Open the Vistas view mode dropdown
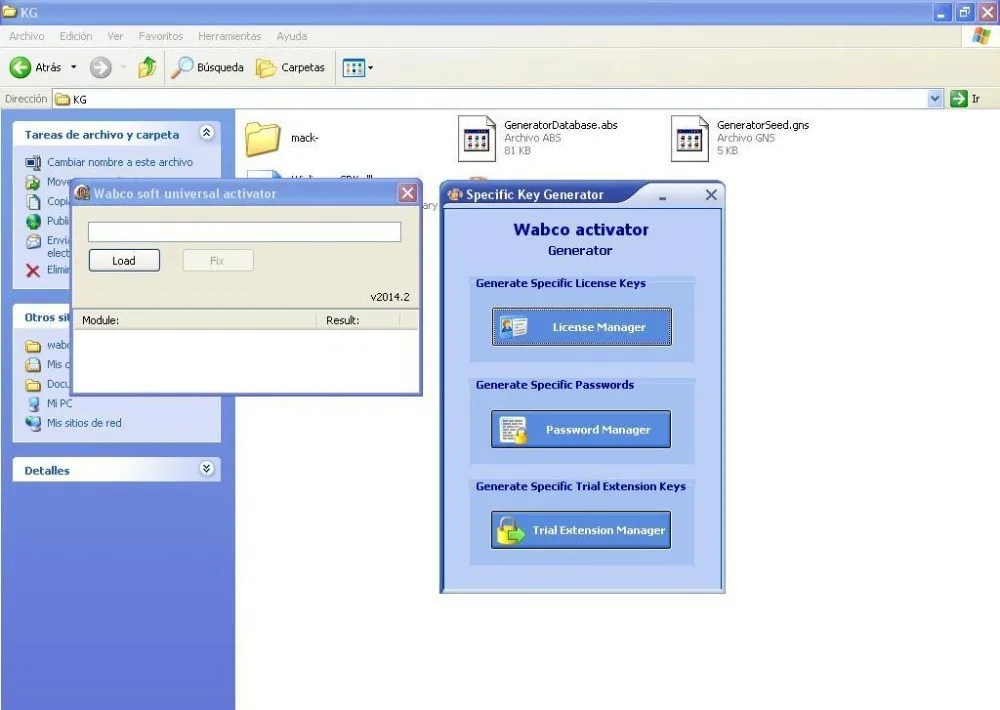The width and height of the screenshot is (1000, 710). tap(369, 67)
